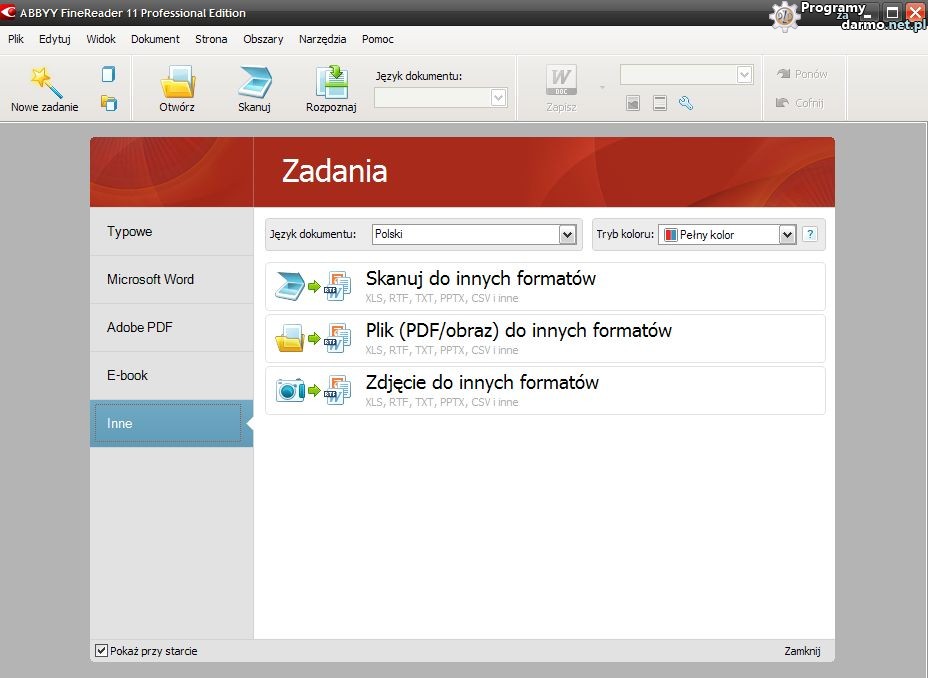
Task: Open a file with the Otwórz folder icon
Action: point(177,82)
